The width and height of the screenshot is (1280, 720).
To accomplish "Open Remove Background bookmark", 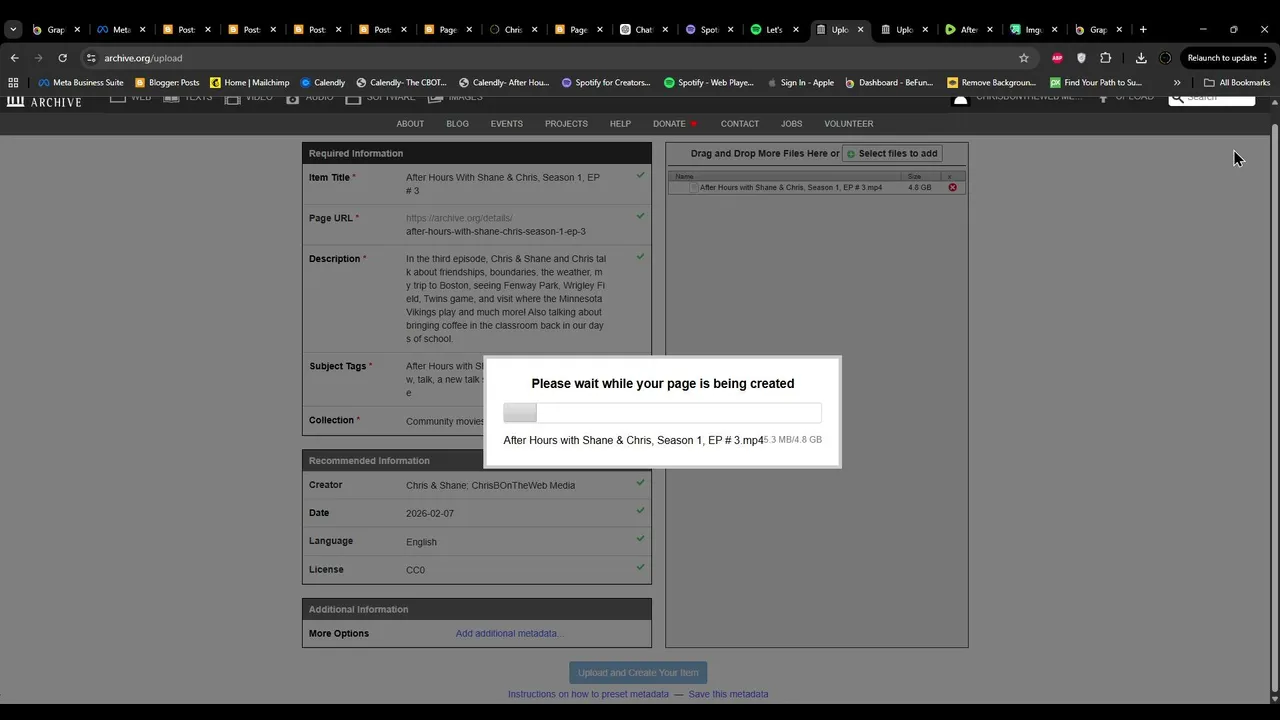I will tap(992, 82).
